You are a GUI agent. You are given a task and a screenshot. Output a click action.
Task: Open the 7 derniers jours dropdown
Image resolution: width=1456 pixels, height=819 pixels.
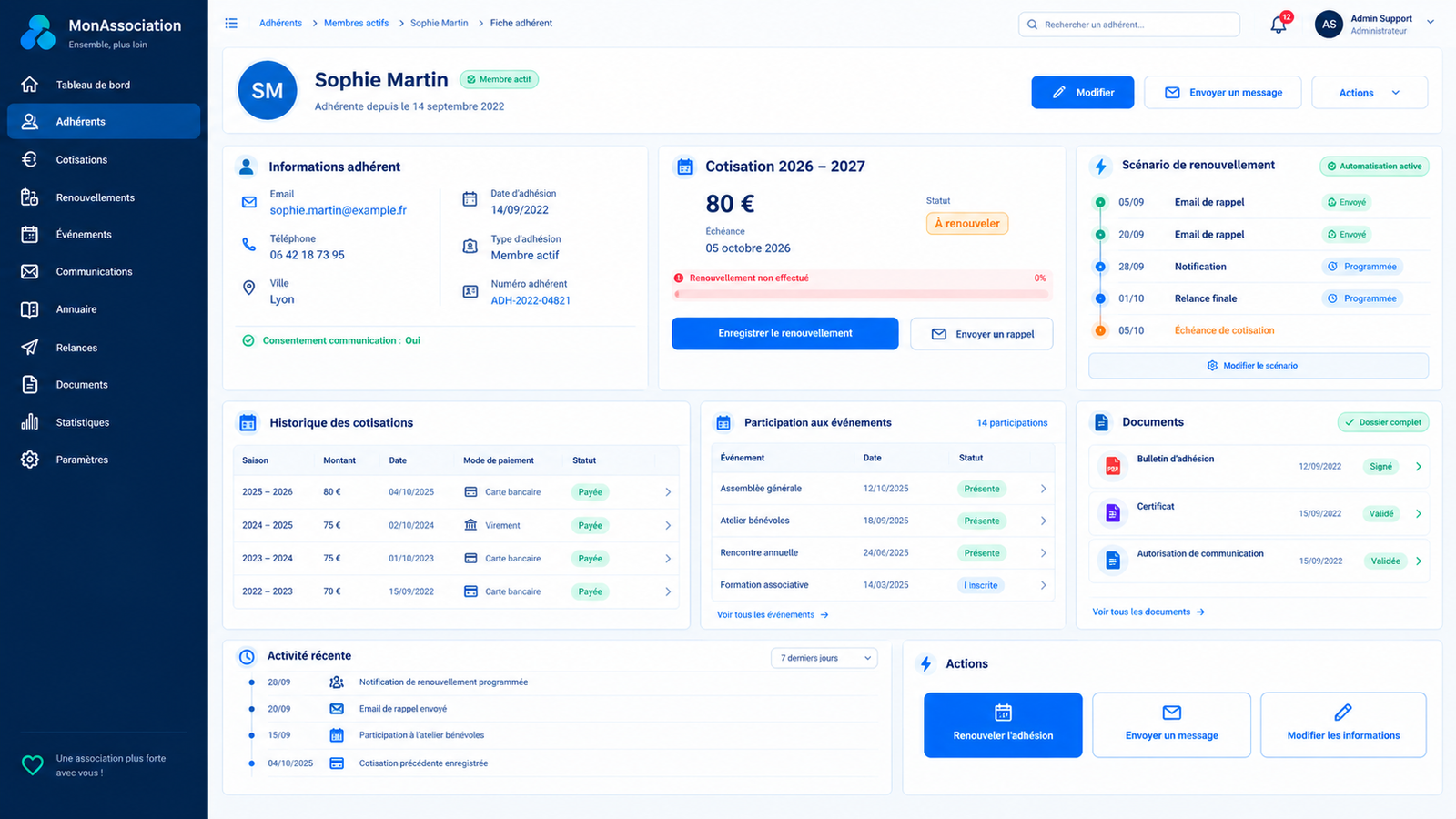click(824, 658)
